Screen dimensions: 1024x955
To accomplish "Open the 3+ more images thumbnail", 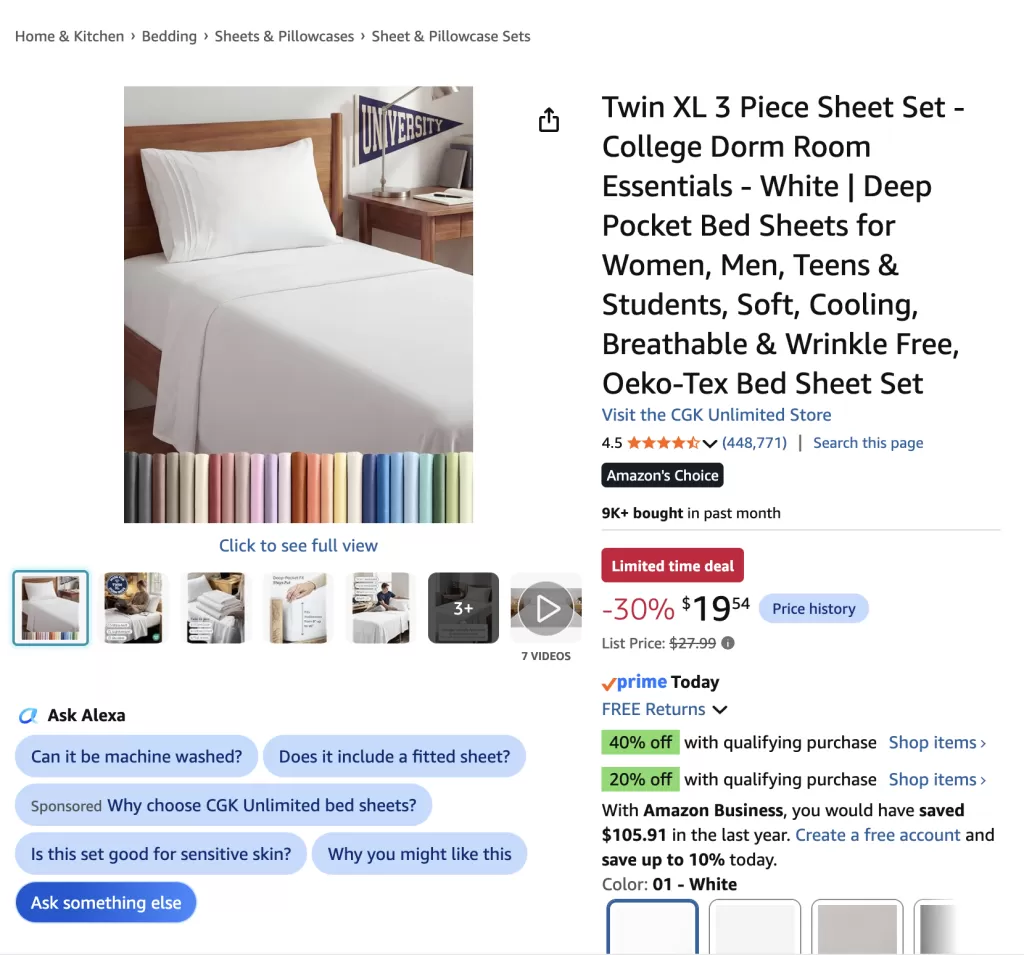I will point(463,608).
